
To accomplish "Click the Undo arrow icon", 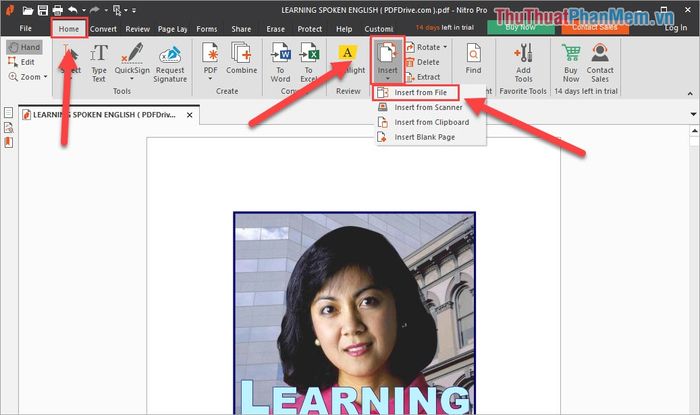I will (x=73, y=10).
